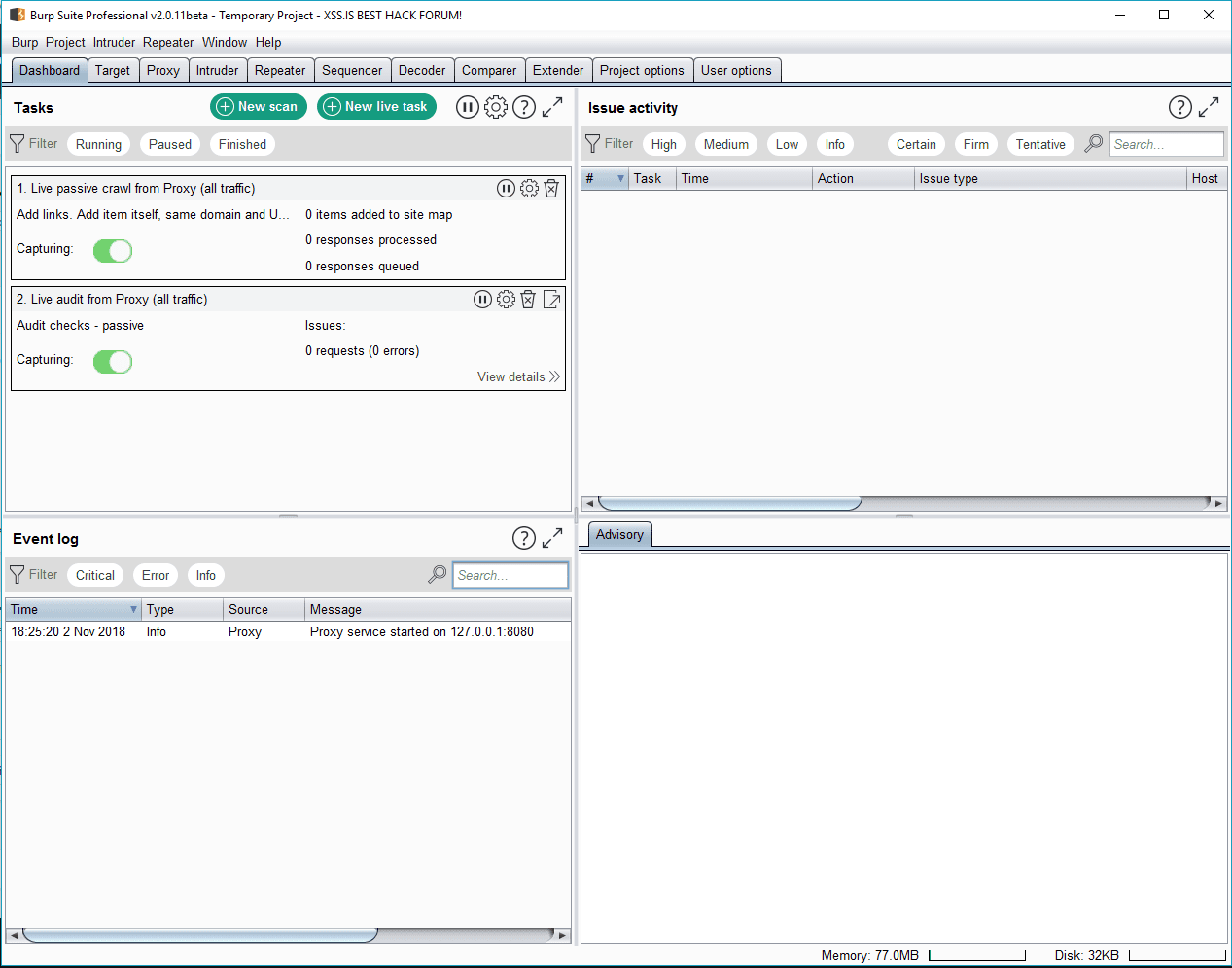The height and width of the screenshot is (968, 1232).
Task: Delete the Live passive crawl task
Action: click(x=551, y=189)
